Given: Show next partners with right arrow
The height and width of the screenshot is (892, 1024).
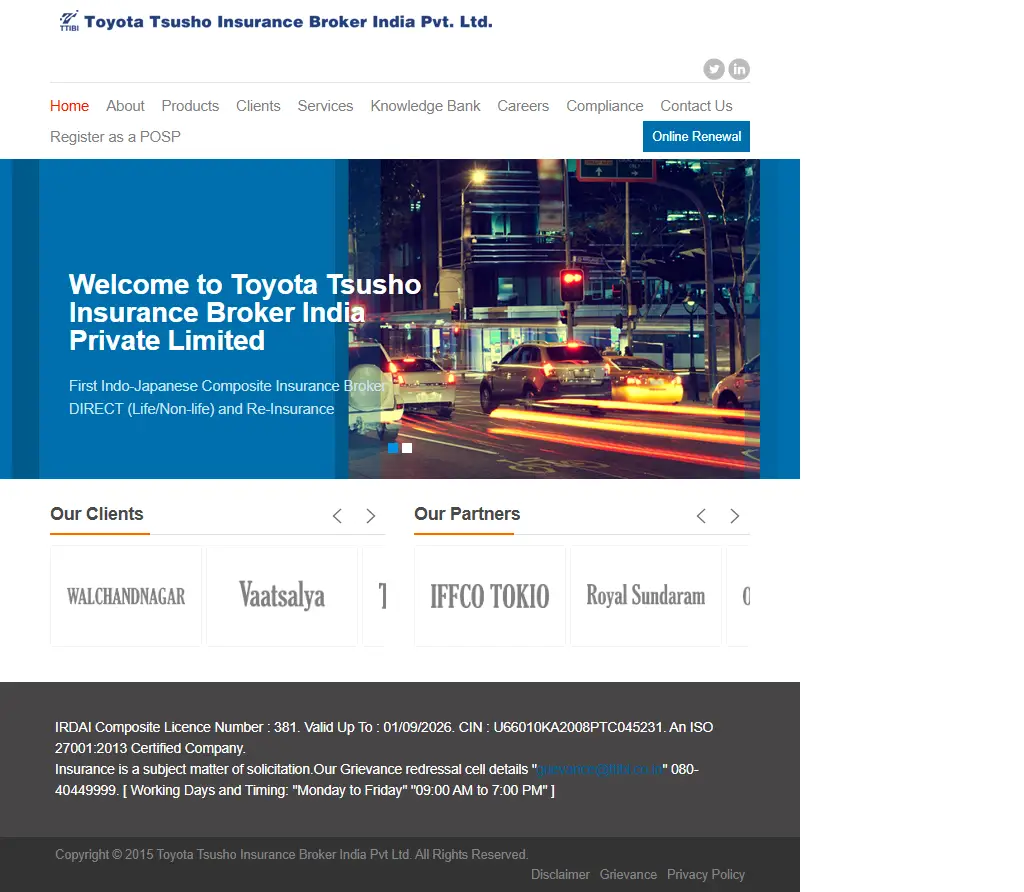Looking at the screenshot, I should tap(735, 516).
